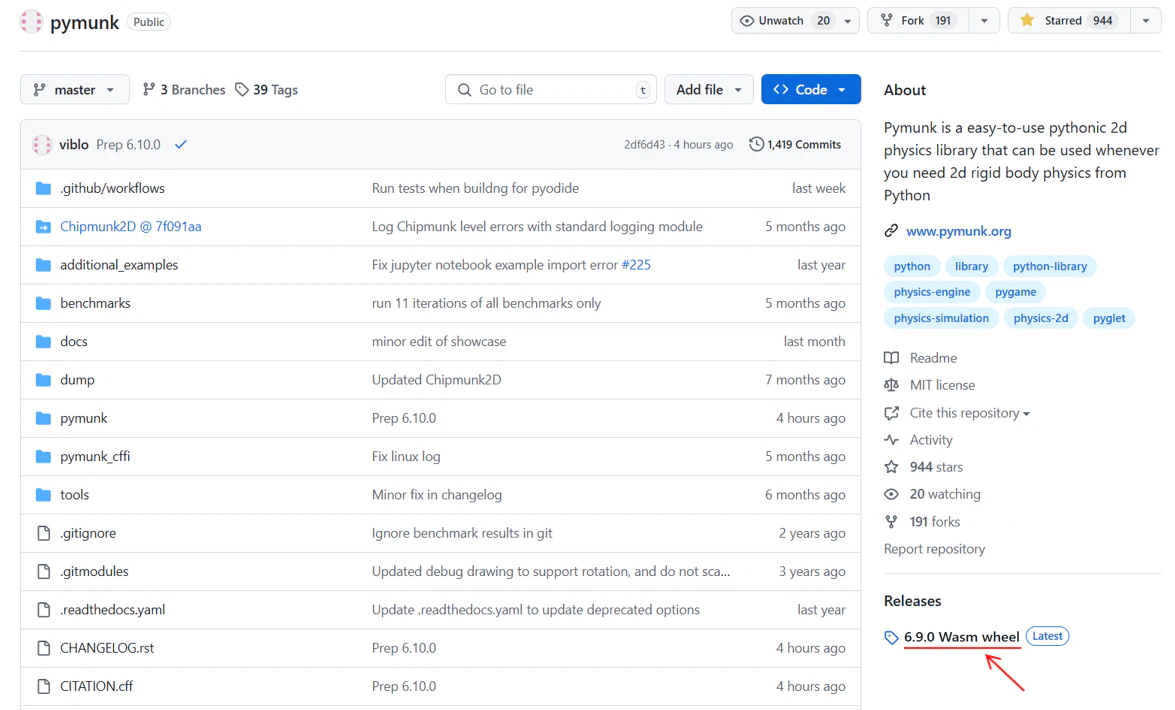
Task: Open 'Minor fix in changelog' commit message
Action: 437,495
